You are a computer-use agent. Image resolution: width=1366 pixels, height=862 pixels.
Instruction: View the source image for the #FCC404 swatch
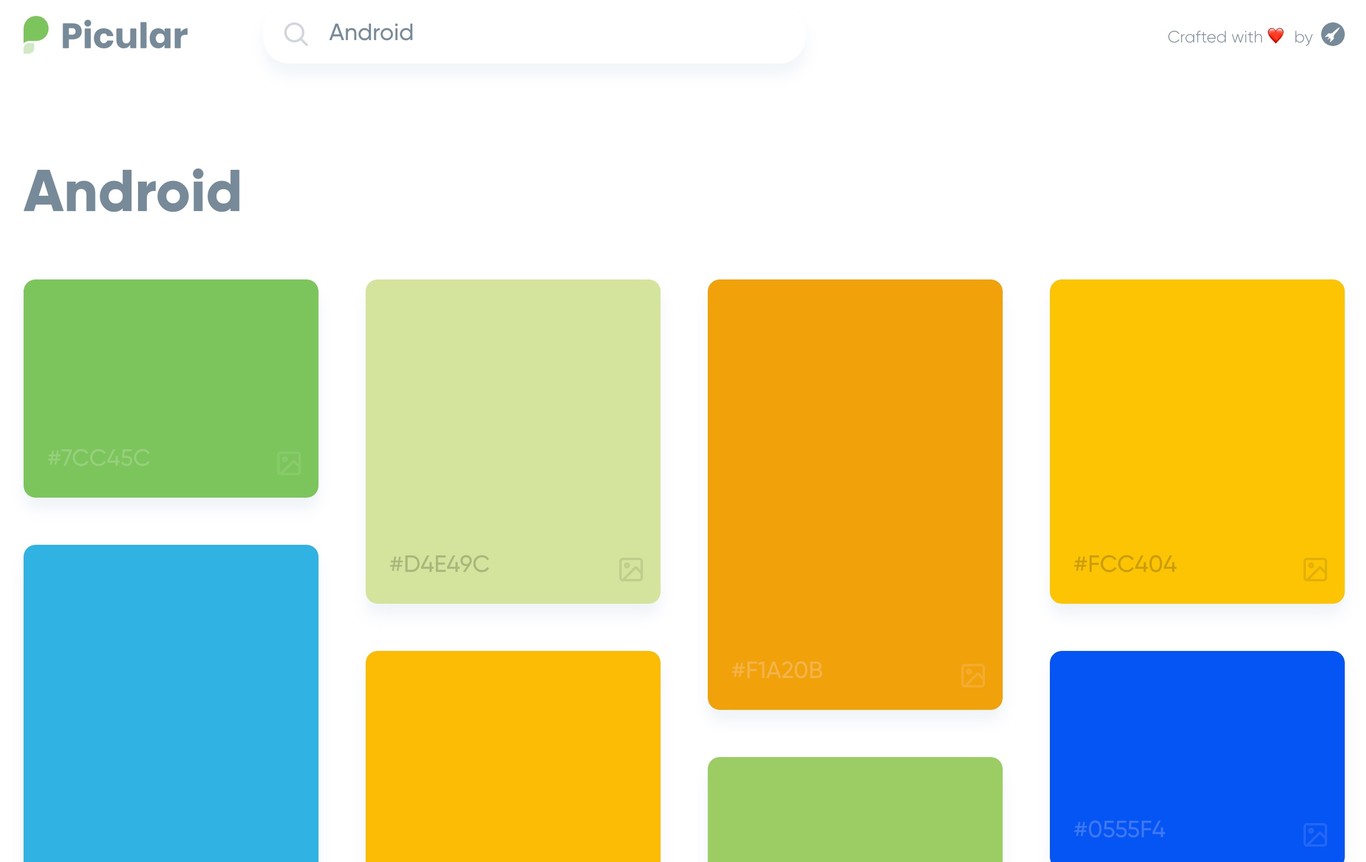tap(1314, 570)
